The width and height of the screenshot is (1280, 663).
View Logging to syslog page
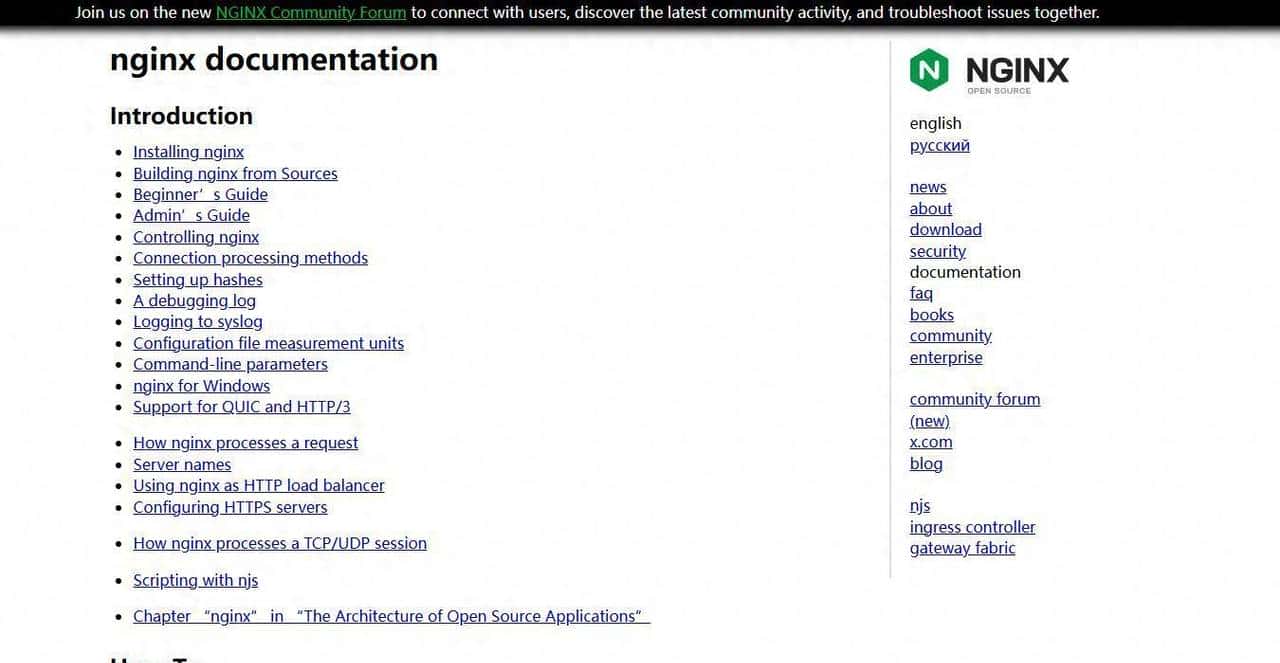(197, 321)
